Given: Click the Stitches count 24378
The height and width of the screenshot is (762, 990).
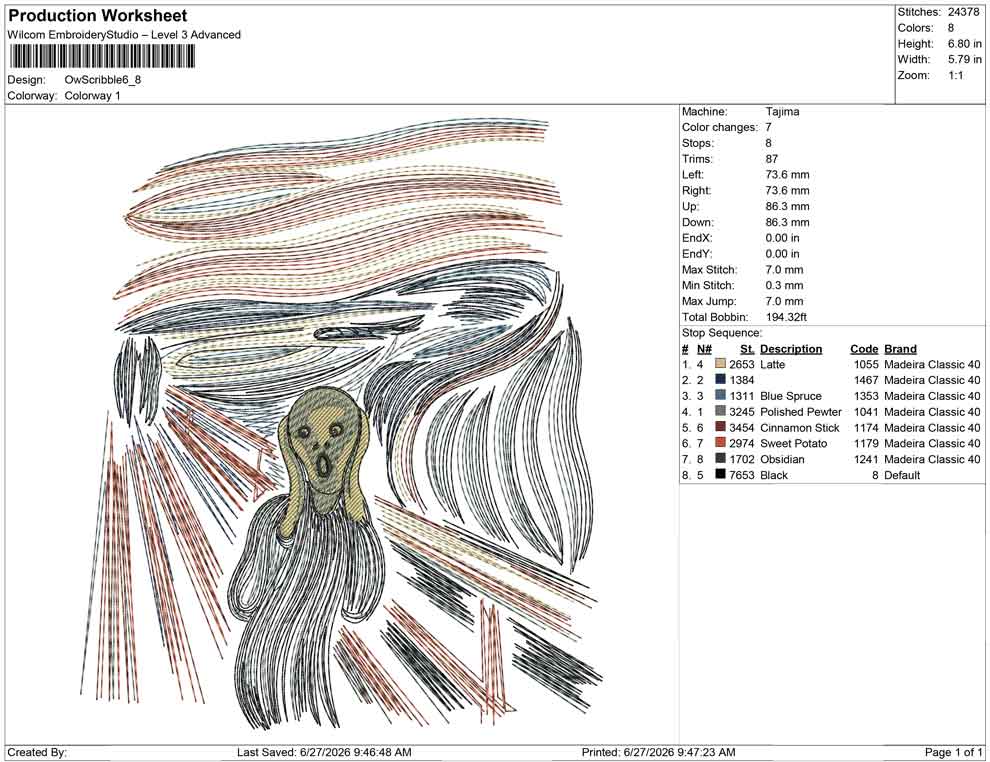Looking at the screenshot, I should tap(964, 12).
